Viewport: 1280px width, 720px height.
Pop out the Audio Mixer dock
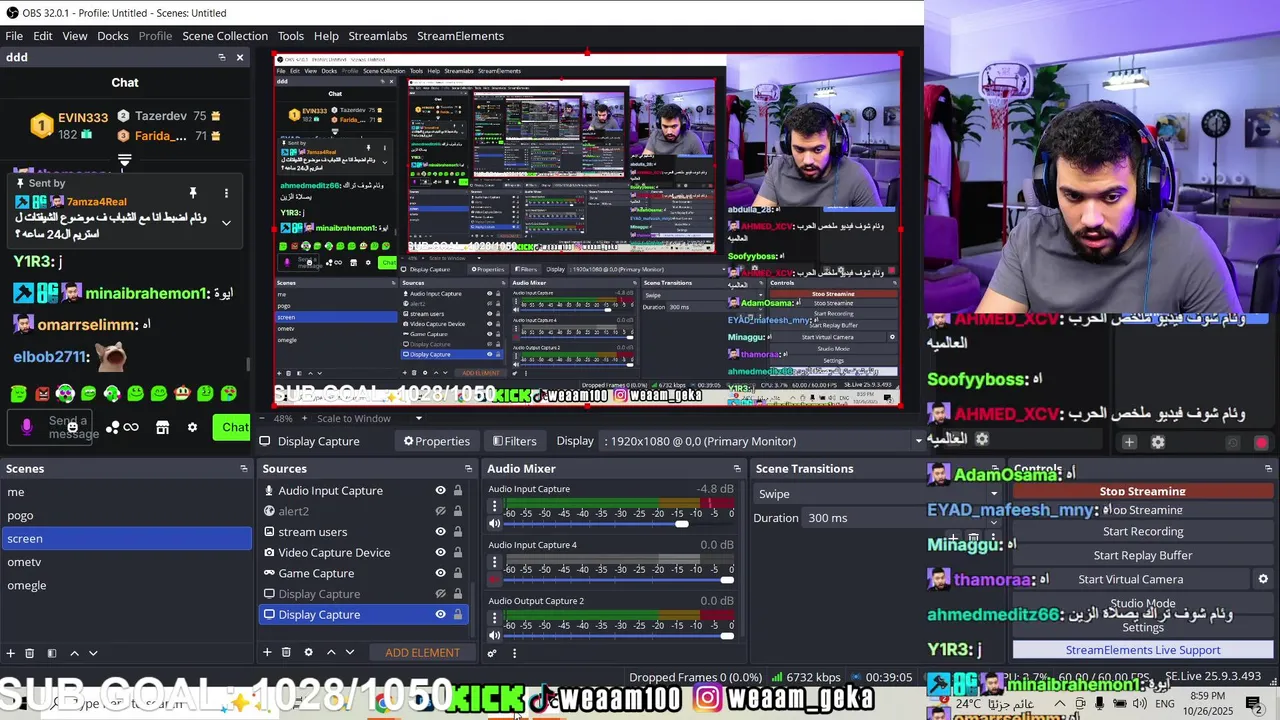click(x=737, y=468)
